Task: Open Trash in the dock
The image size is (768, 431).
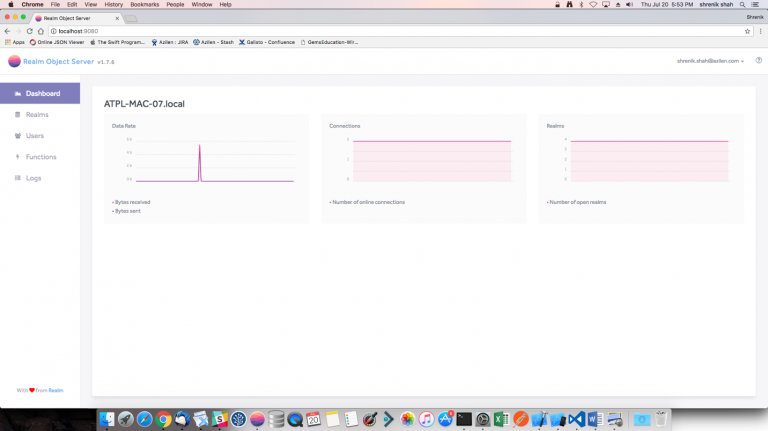Action: [661, 419]
